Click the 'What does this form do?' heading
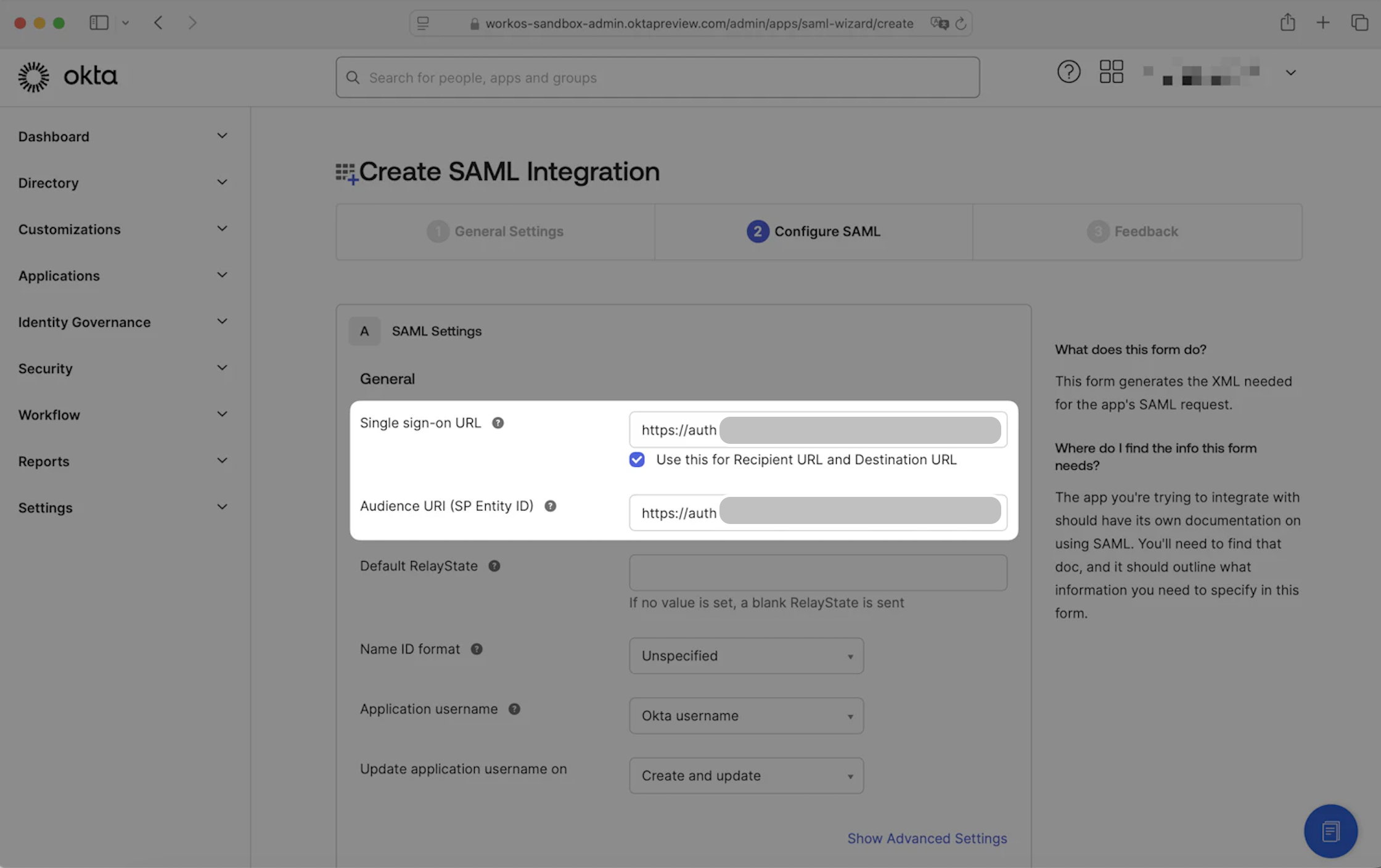1381x868 pixels. tap(1130, 350)
